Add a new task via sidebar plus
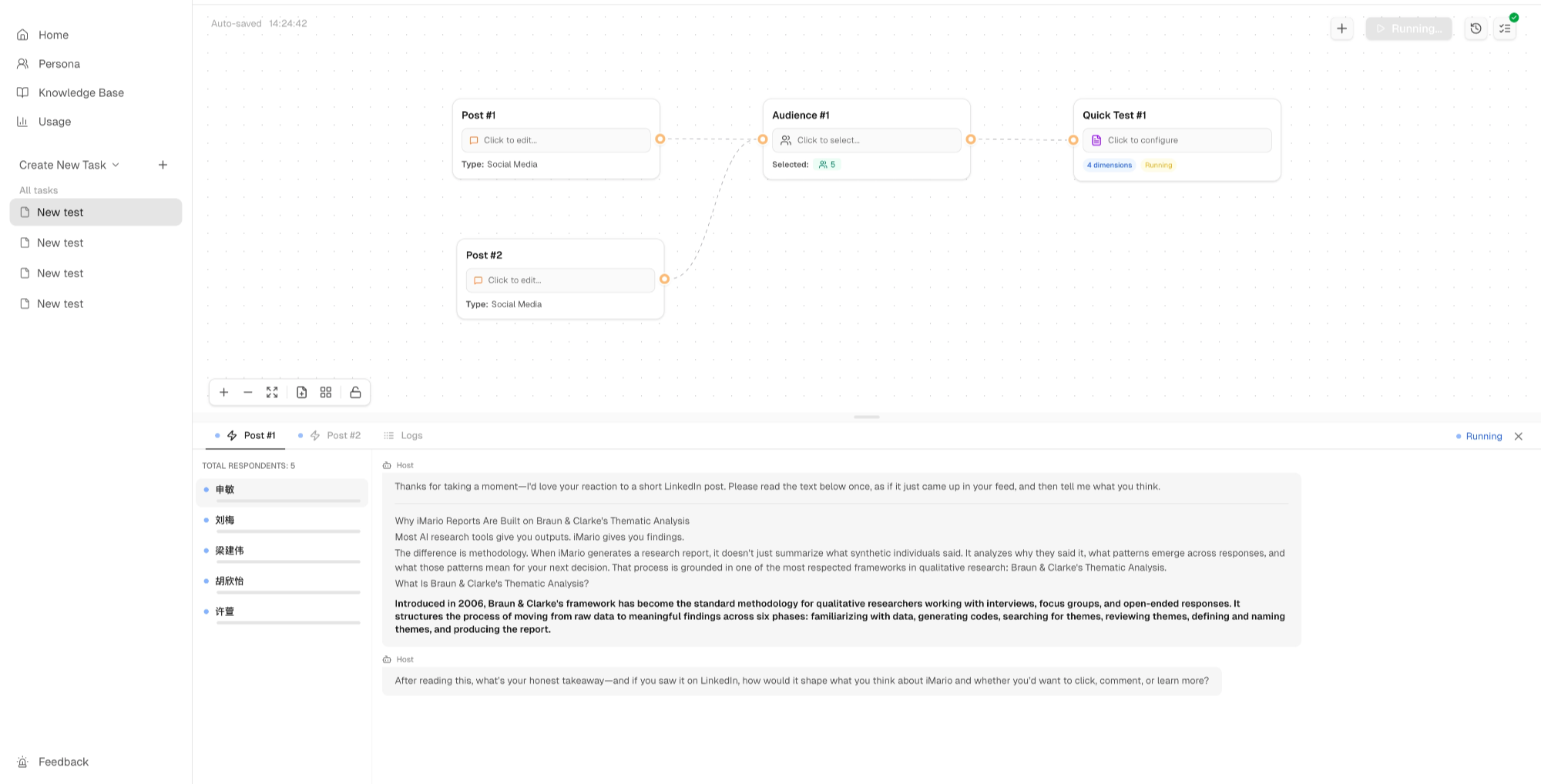Screen dimensions: 1541x784 coord(163,165)
